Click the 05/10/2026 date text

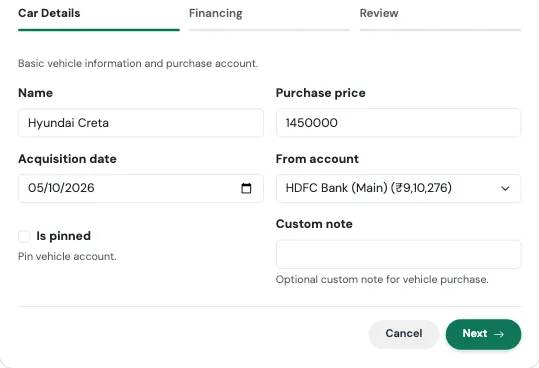coord(61,188)
